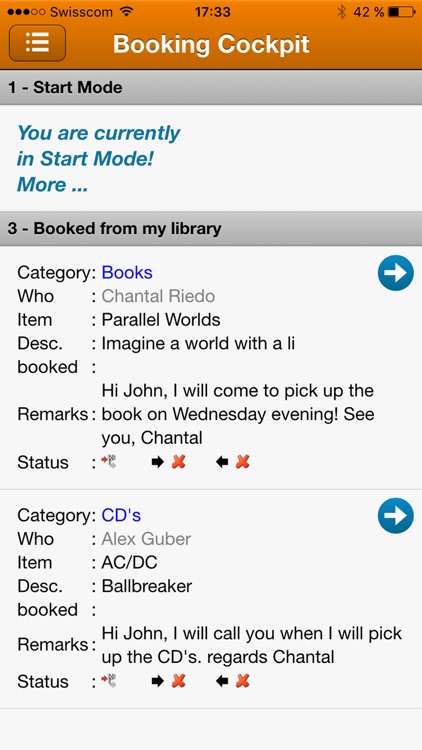The image size is (422, 750).
Task: Open AC/DC booking details arrow
Action: point(395,516)
